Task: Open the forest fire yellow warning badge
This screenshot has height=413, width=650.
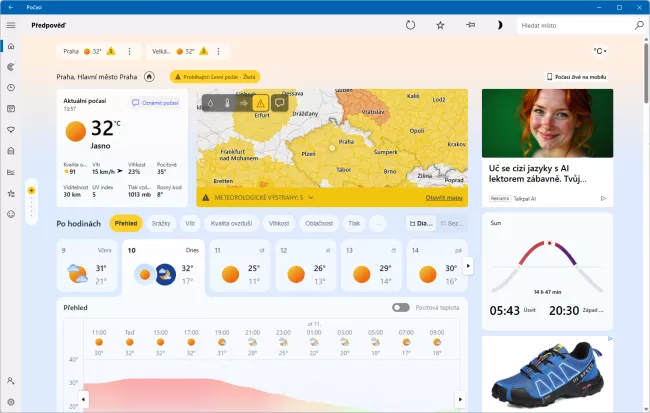Action: pyautogui.click(x=215, y=77)
